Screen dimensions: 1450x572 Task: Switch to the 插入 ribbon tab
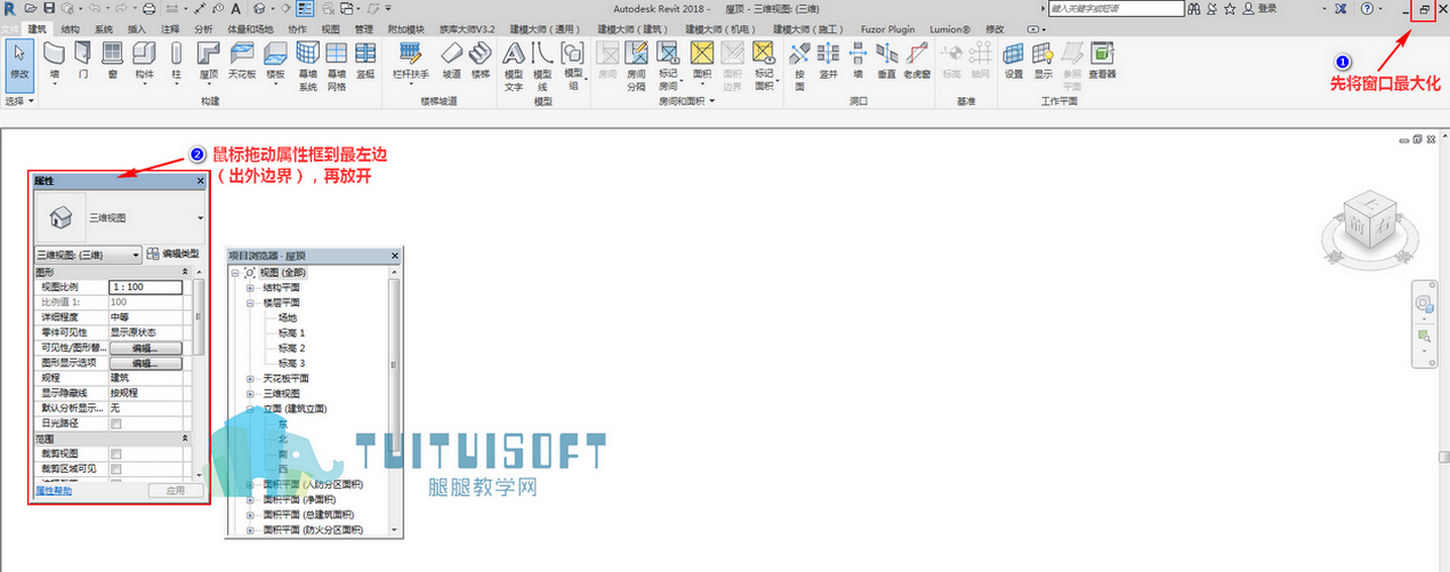[137, 29]
